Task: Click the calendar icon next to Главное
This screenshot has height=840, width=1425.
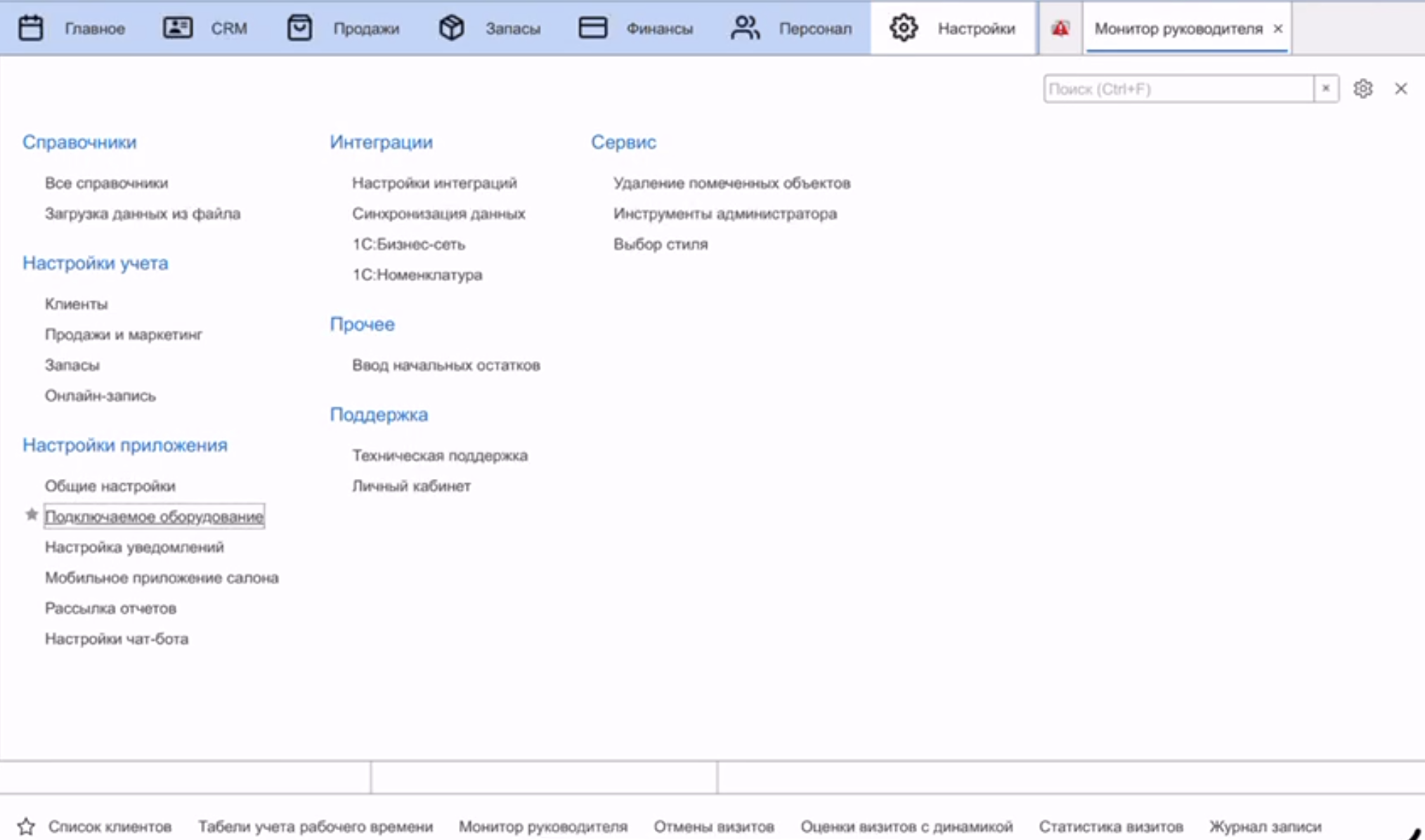Action: [30, 28]
